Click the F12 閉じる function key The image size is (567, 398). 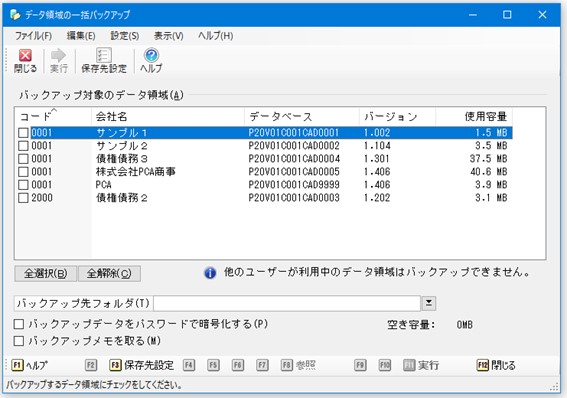tap(496, 365)
